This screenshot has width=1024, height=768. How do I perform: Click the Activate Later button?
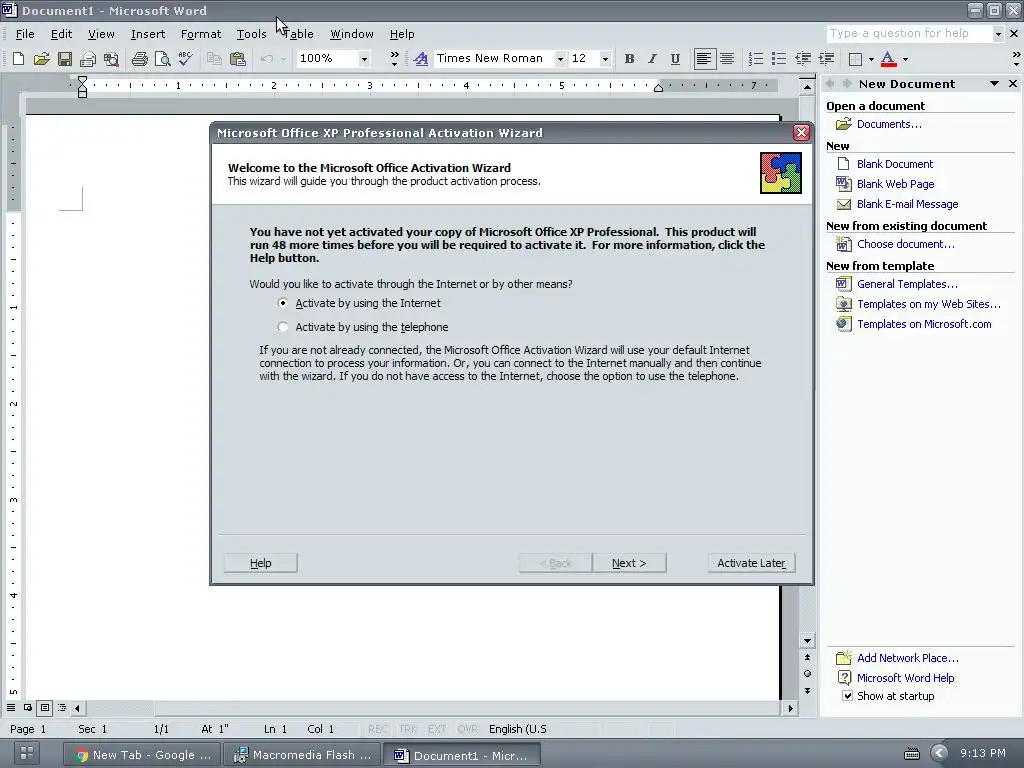coord(751,563)
